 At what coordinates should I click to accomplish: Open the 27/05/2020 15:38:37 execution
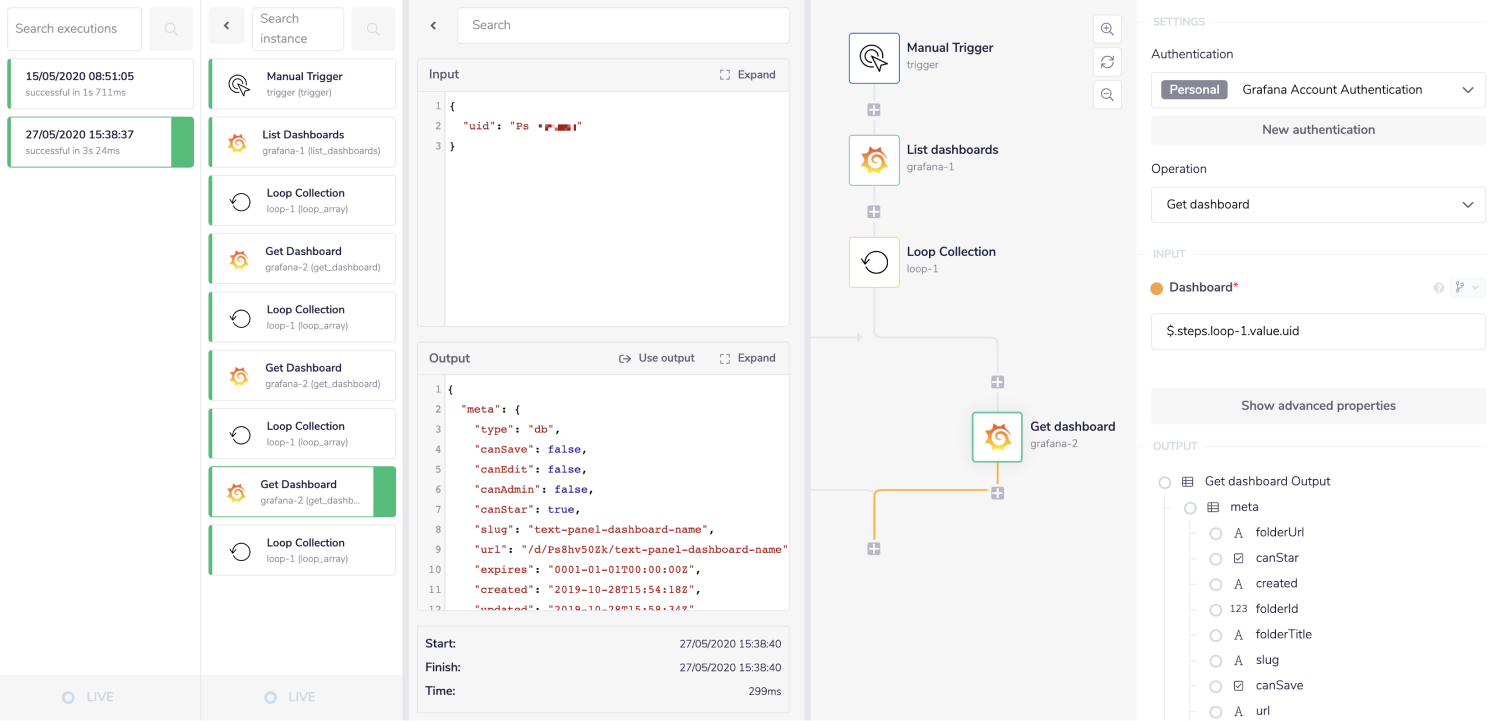click(90, 142)
